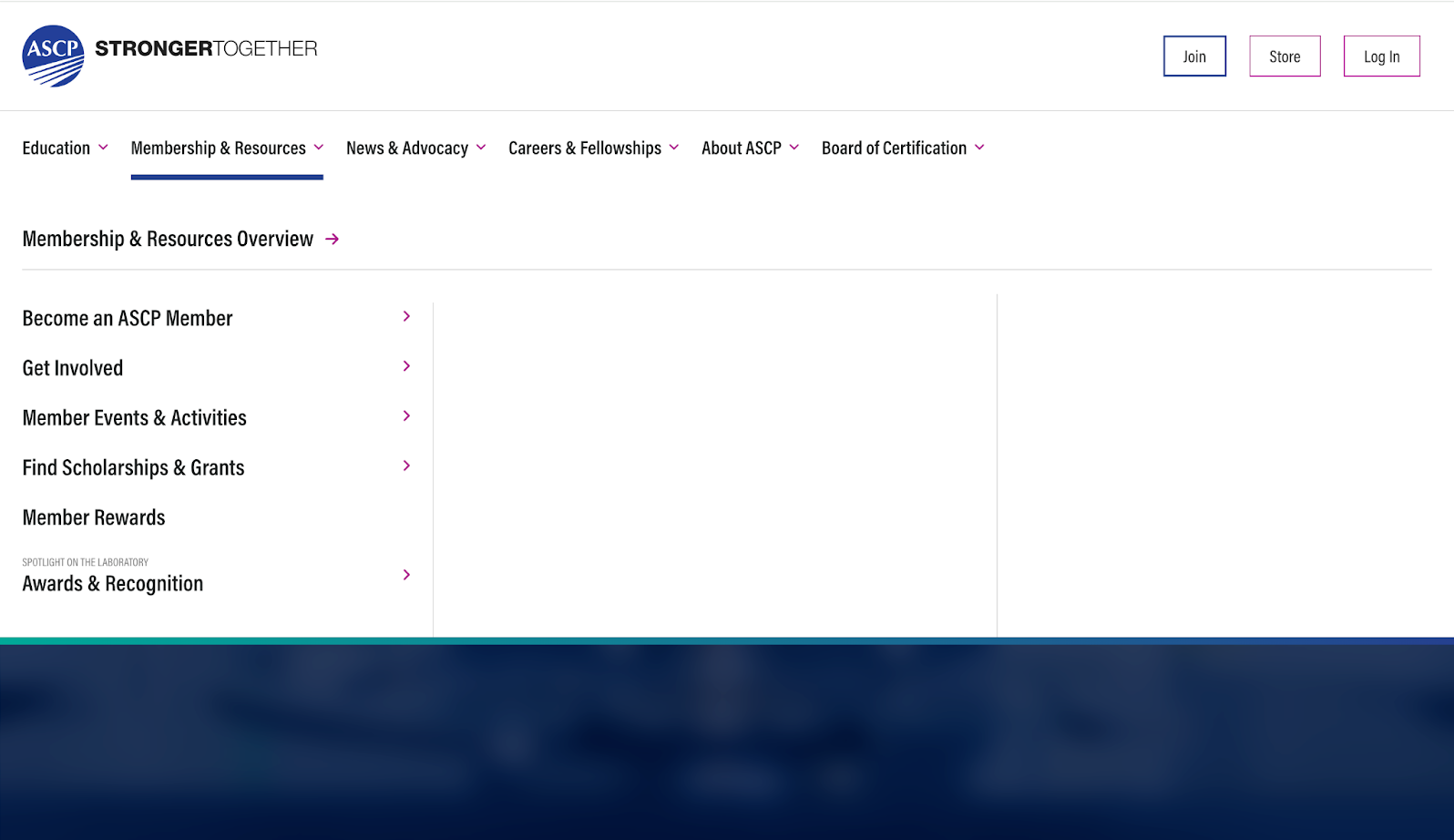Image resolution: width=1454 pixels, height=840 pixels.
Task: Click chevron next to Careers & Fellowships
Action: coord(674,148)
